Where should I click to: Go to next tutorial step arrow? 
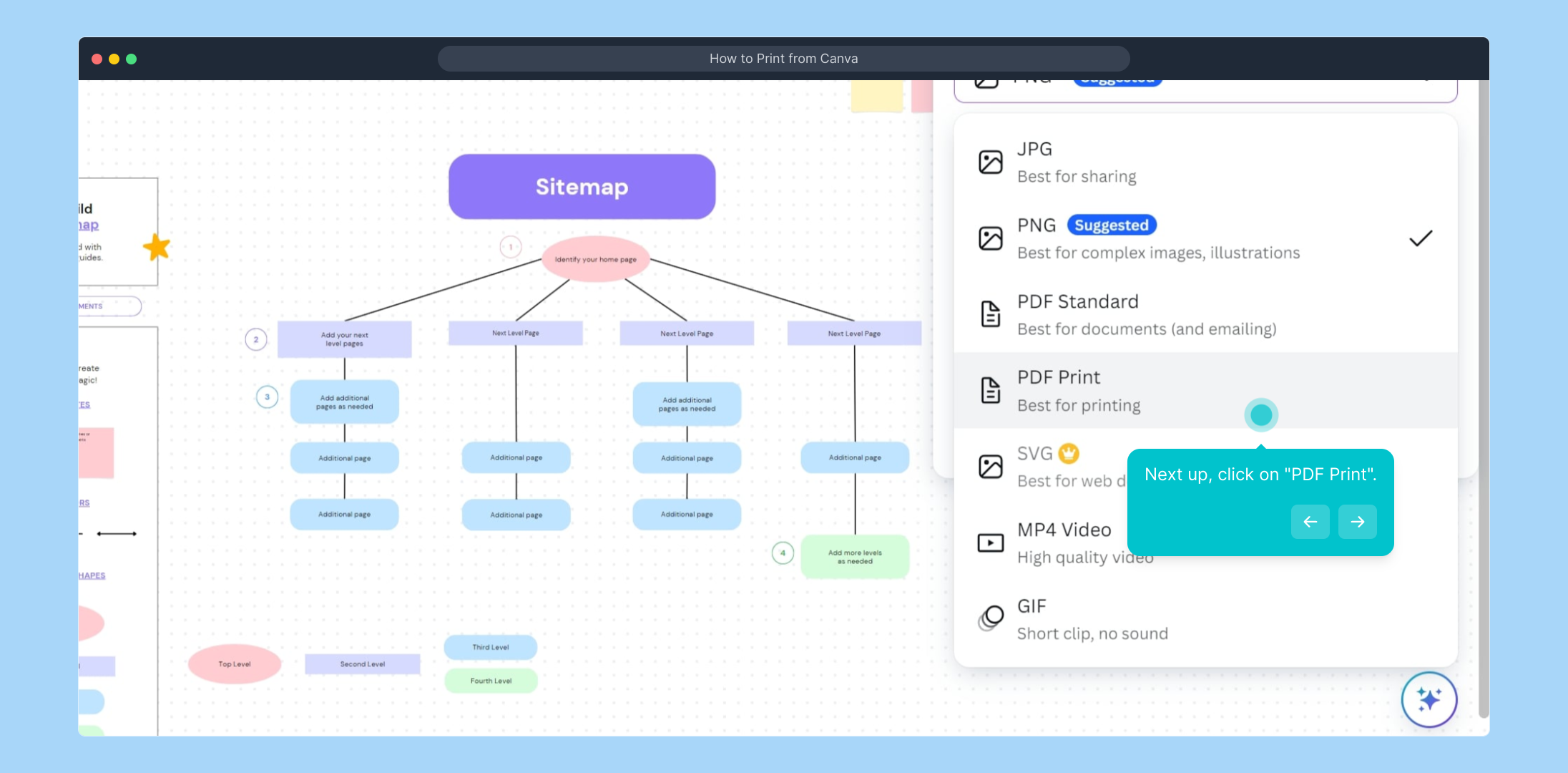coord(1357,522)
